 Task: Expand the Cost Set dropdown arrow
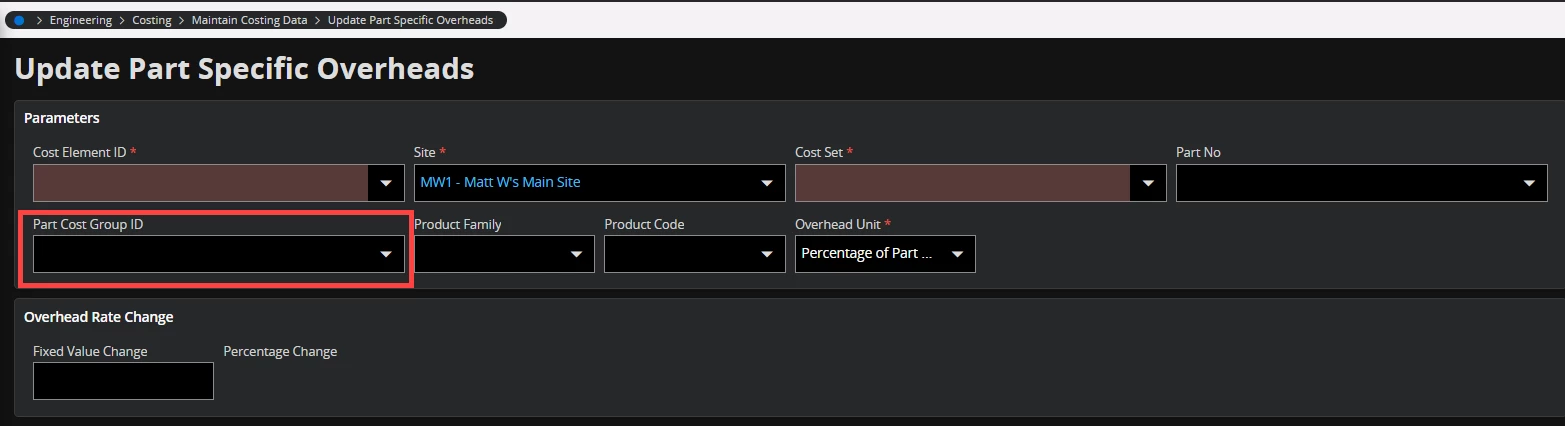(1148, 183)
